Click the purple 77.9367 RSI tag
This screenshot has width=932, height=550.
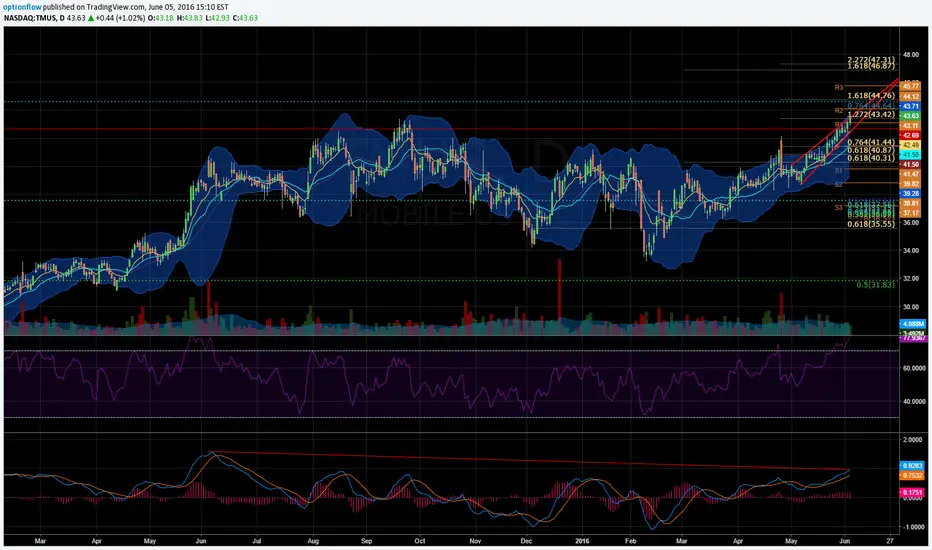click(x=913, y=338)
